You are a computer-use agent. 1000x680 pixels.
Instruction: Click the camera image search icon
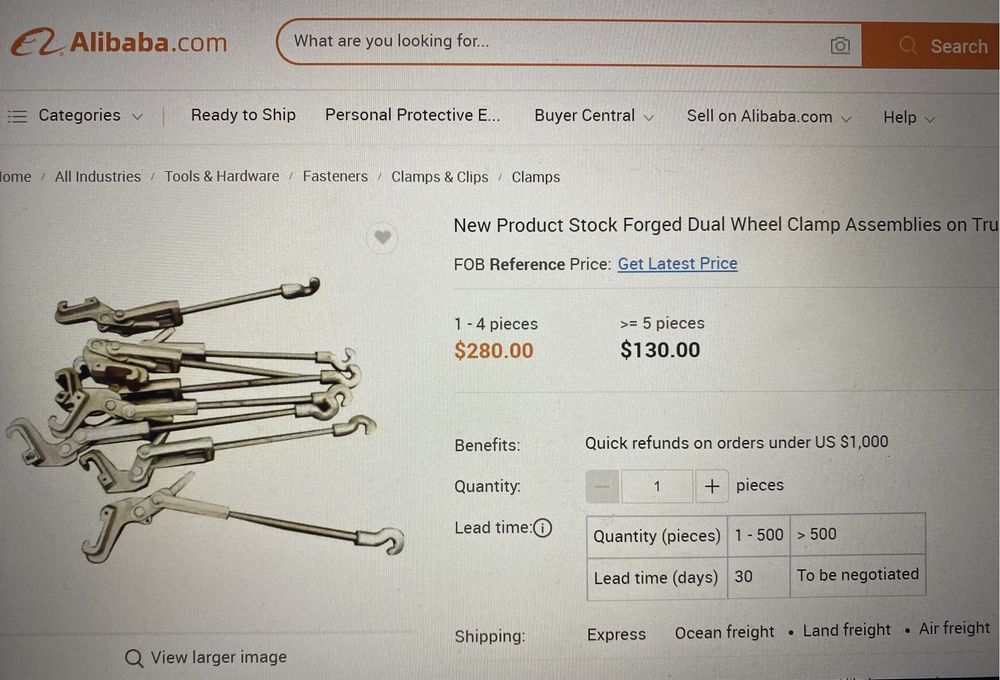pos(840,45)
